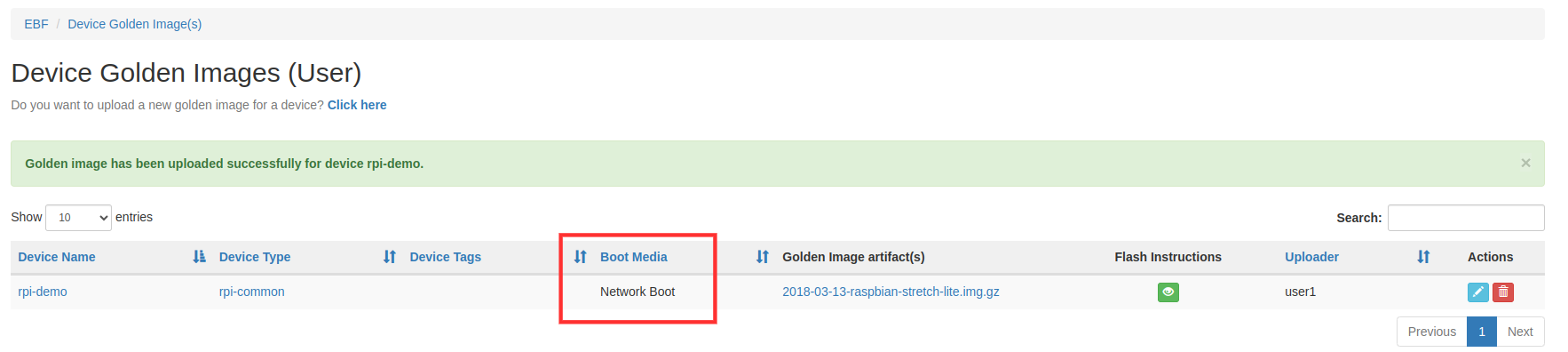Sort using the Device Name column sort icon
Screen dimensions: 1568x352
[199, 257]
